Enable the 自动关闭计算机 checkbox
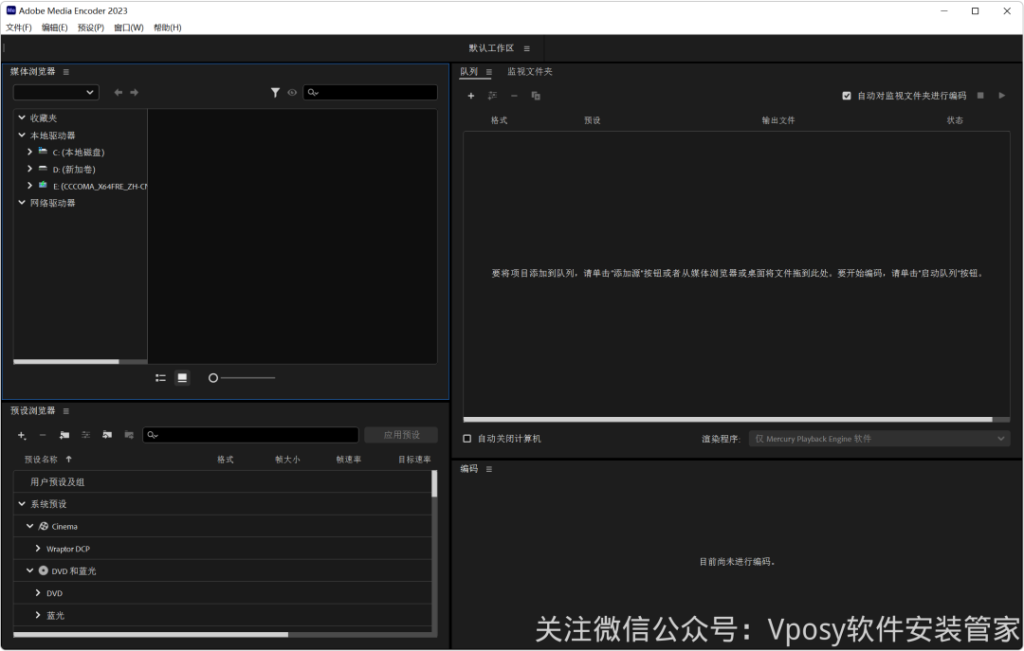 467,439
